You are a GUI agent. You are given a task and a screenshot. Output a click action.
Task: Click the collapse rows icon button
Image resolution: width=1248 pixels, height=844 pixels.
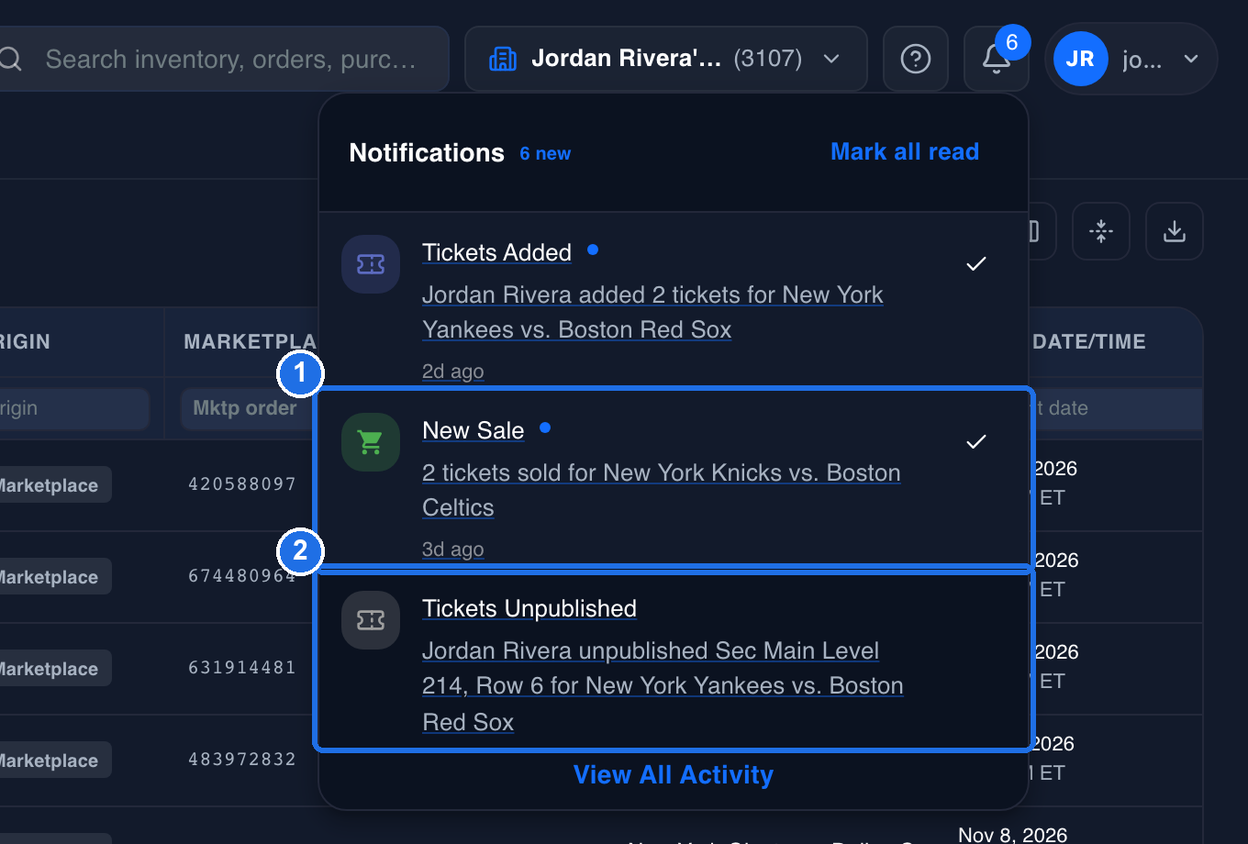point(1101,232)
